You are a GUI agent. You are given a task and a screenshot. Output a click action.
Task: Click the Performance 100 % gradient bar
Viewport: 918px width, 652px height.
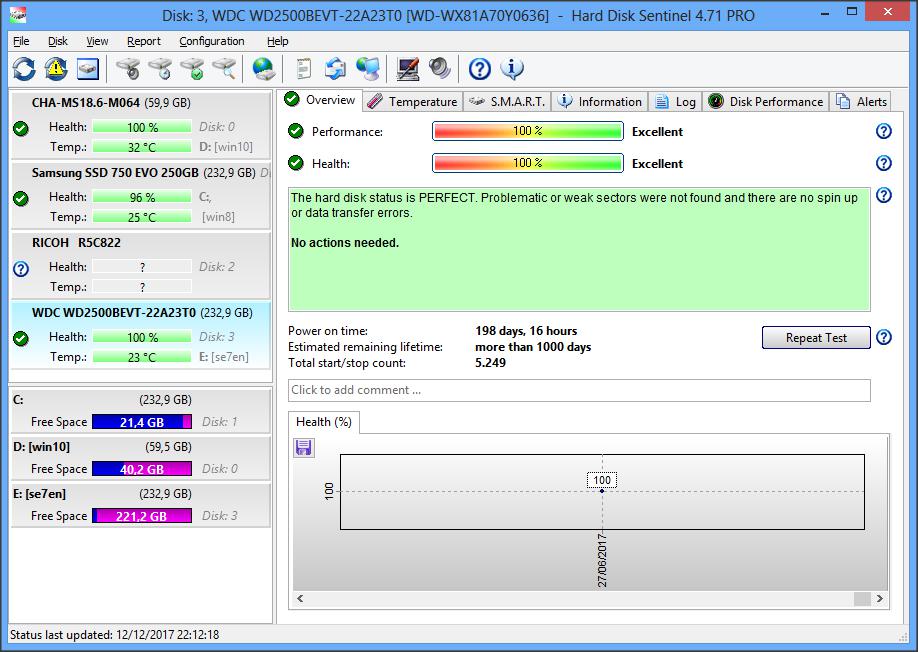click(527, 131)
